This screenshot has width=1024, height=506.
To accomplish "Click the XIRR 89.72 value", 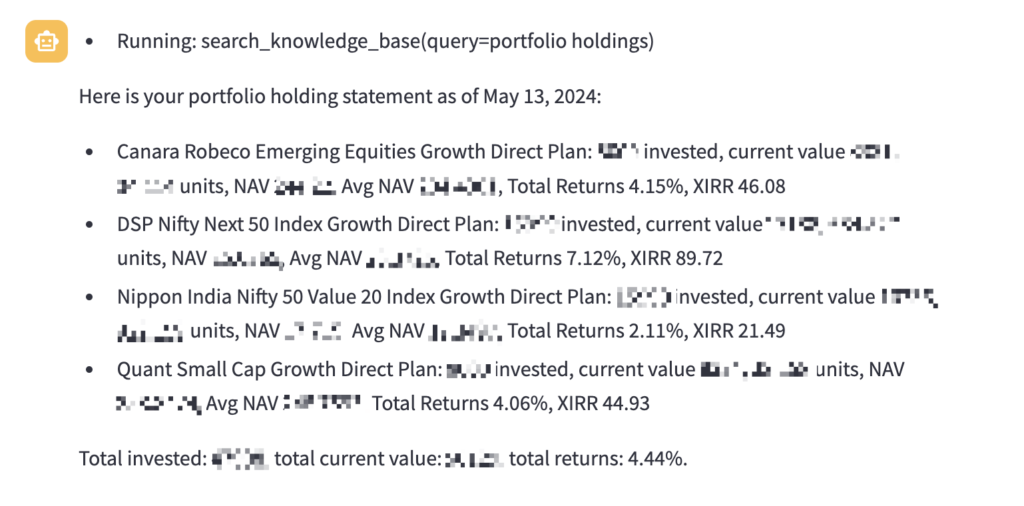I will click(x=678, y=259).
